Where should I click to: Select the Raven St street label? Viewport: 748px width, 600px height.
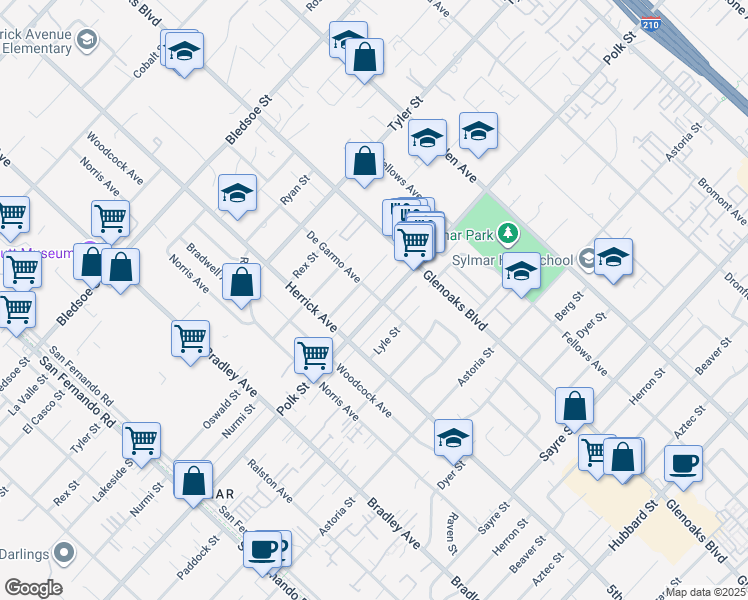[x=452, y=534]
